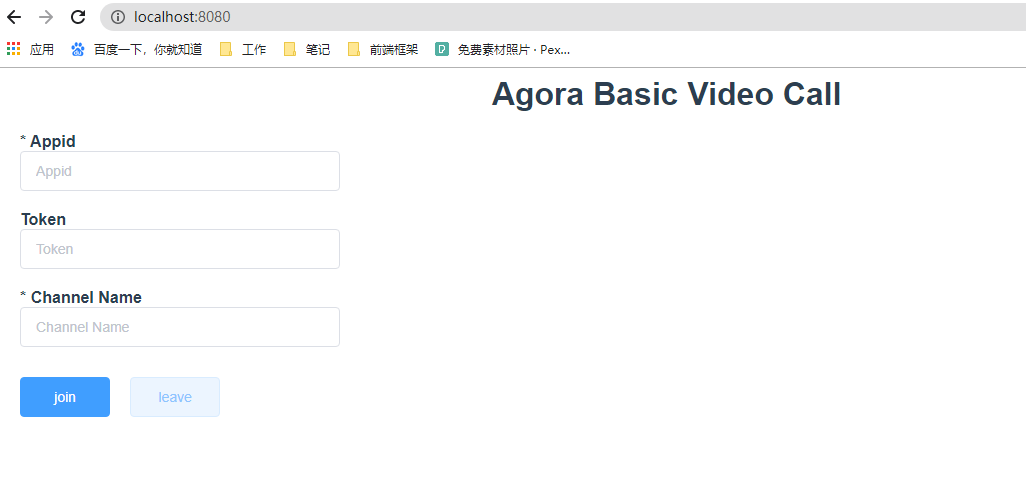Click the Channel Name input field
Viewport: 1026px width, 481px height.
pyautogui.click(x=180, y=327)
